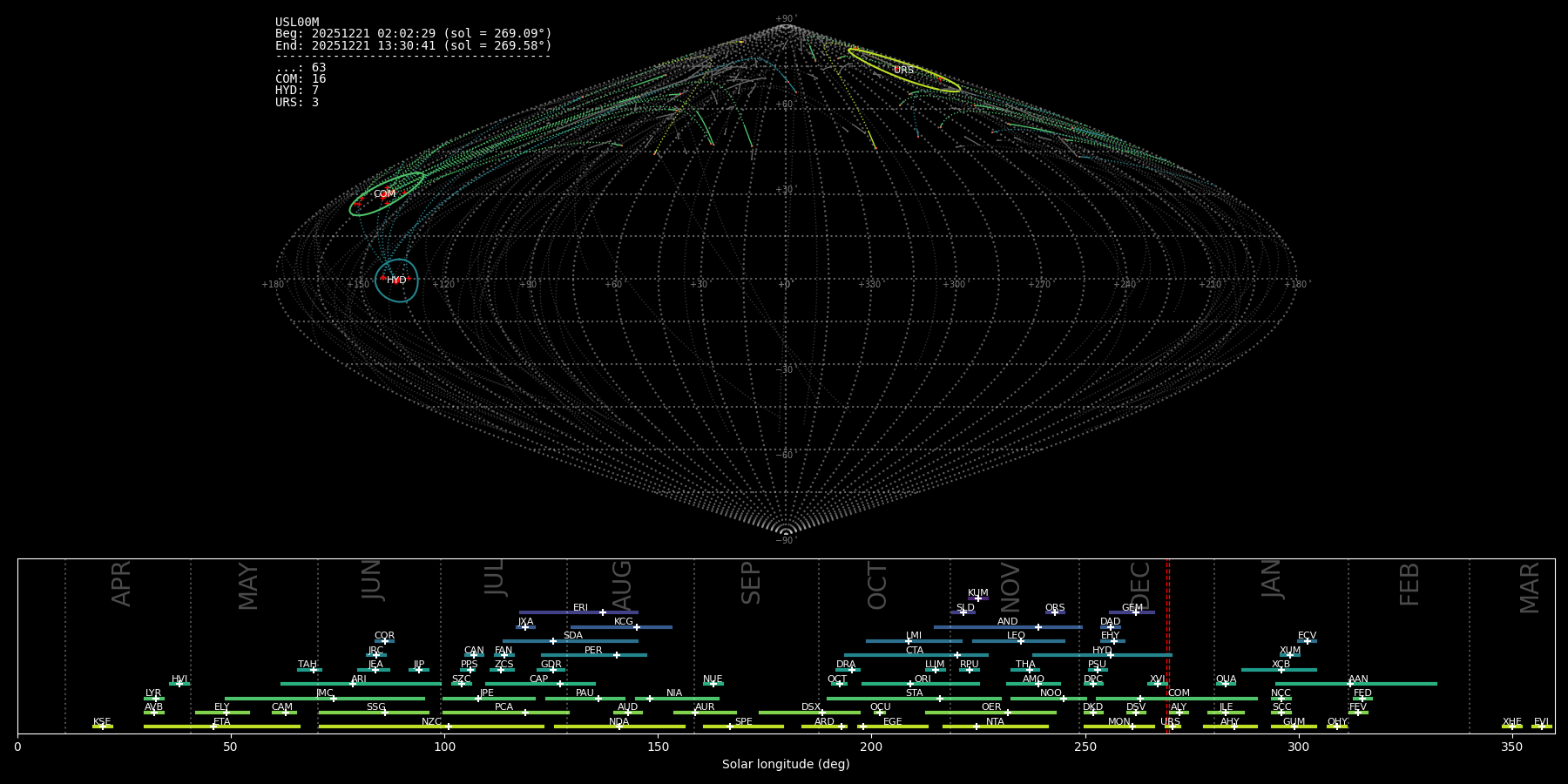The image size is (1568, 784).
Task: Click the HYD radiant circle on sky map
Action: pos(396,280)
